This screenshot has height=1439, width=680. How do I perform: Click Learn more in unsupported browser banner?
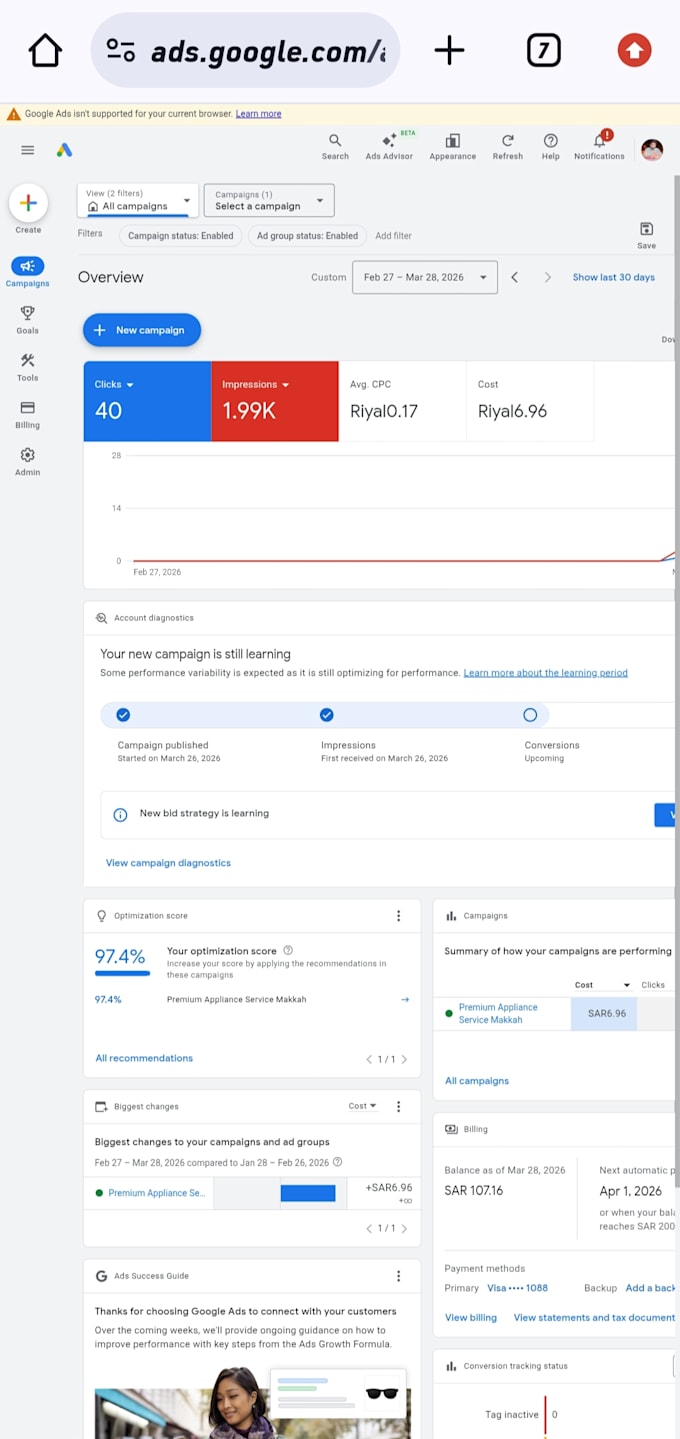coord(258,114)
